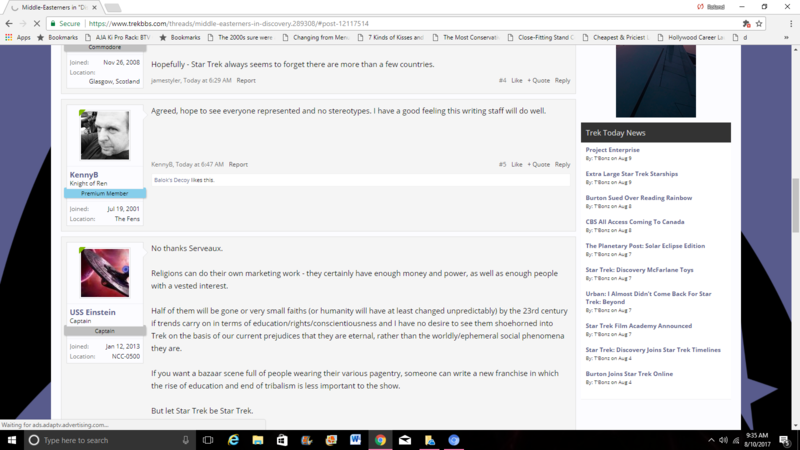Open USS Einstein's profile name
Screen dimensions: 800x450
point(92,312)
